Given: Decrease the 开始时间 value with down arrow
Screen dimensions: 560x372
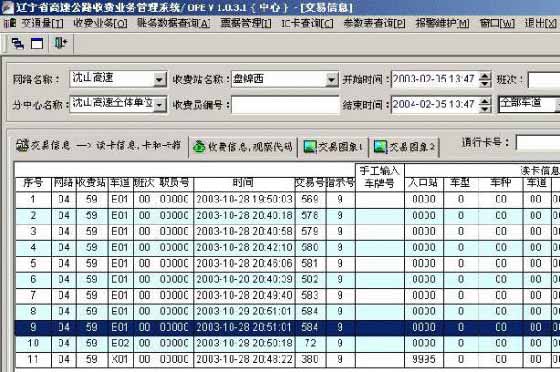Looking at the screenshot, I should 485,83.
